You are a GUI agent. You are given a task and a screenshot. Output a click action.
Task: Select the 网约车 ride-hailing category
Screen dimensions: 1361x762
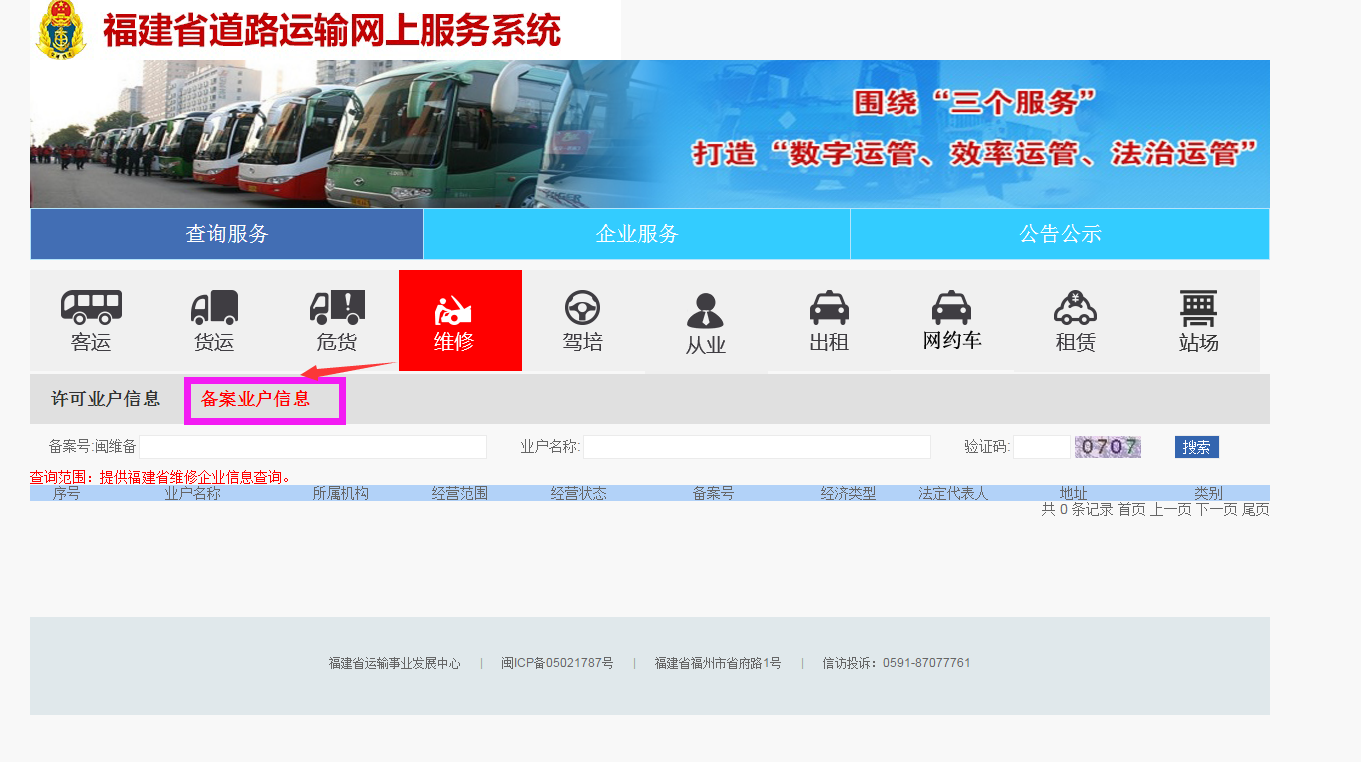click(x=952, y=321)
